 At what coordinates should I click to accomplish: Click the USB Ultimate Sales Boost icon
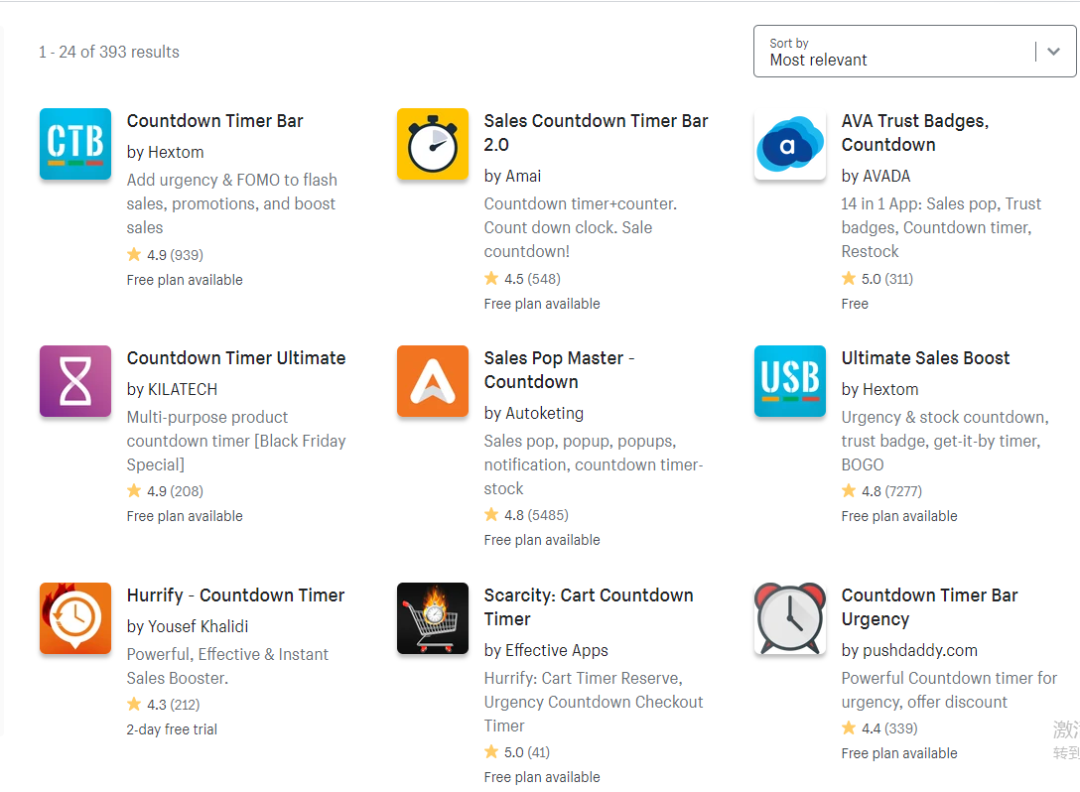(x=790, y=381)
